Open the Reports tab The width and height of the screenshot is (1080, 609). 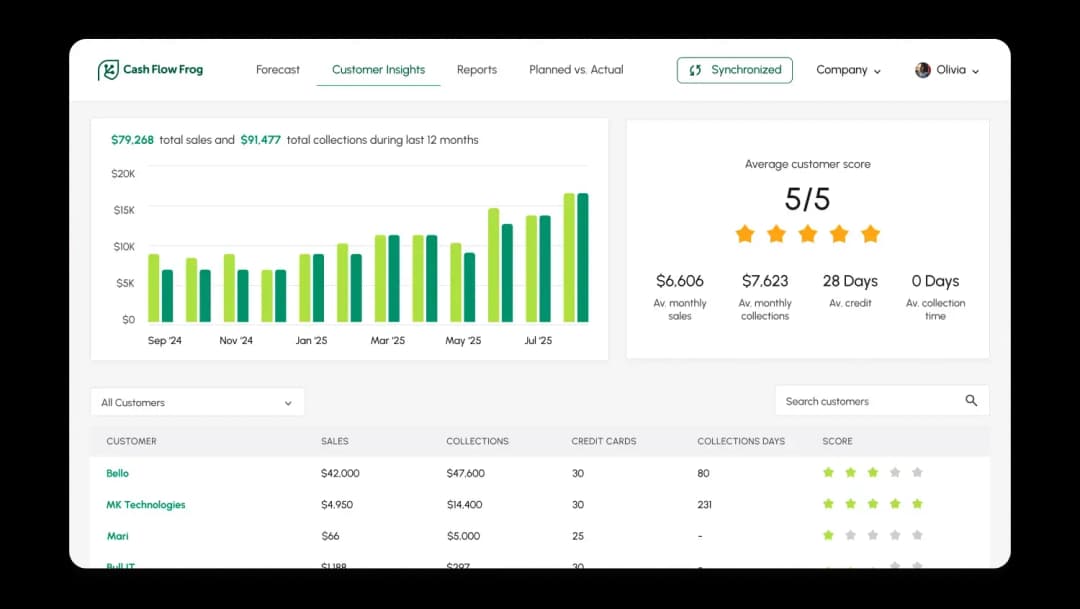[477, 70]
